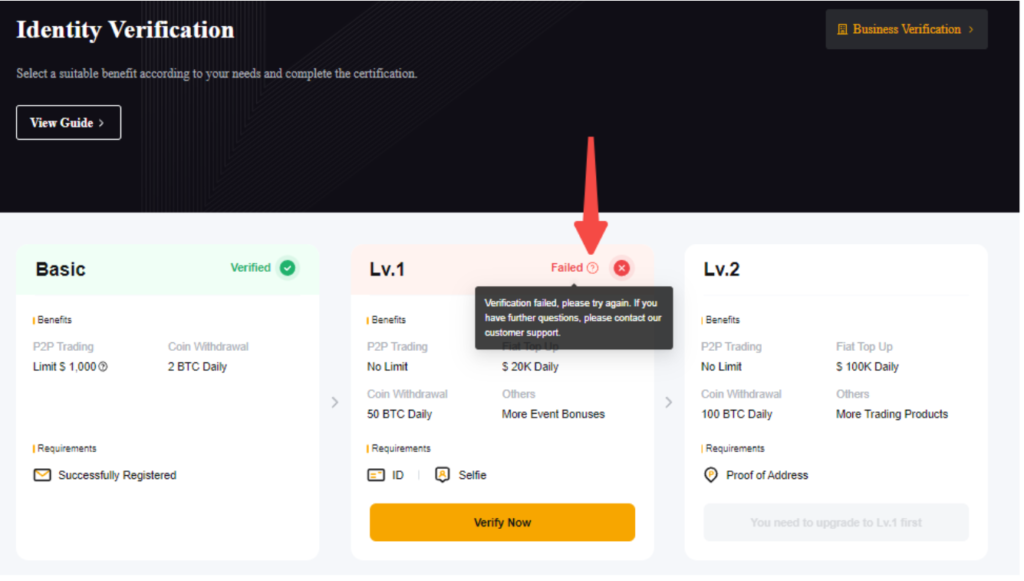Select the Lv.2 card heading
Viewport: 1024px width, 581px height.
point(721,269)
